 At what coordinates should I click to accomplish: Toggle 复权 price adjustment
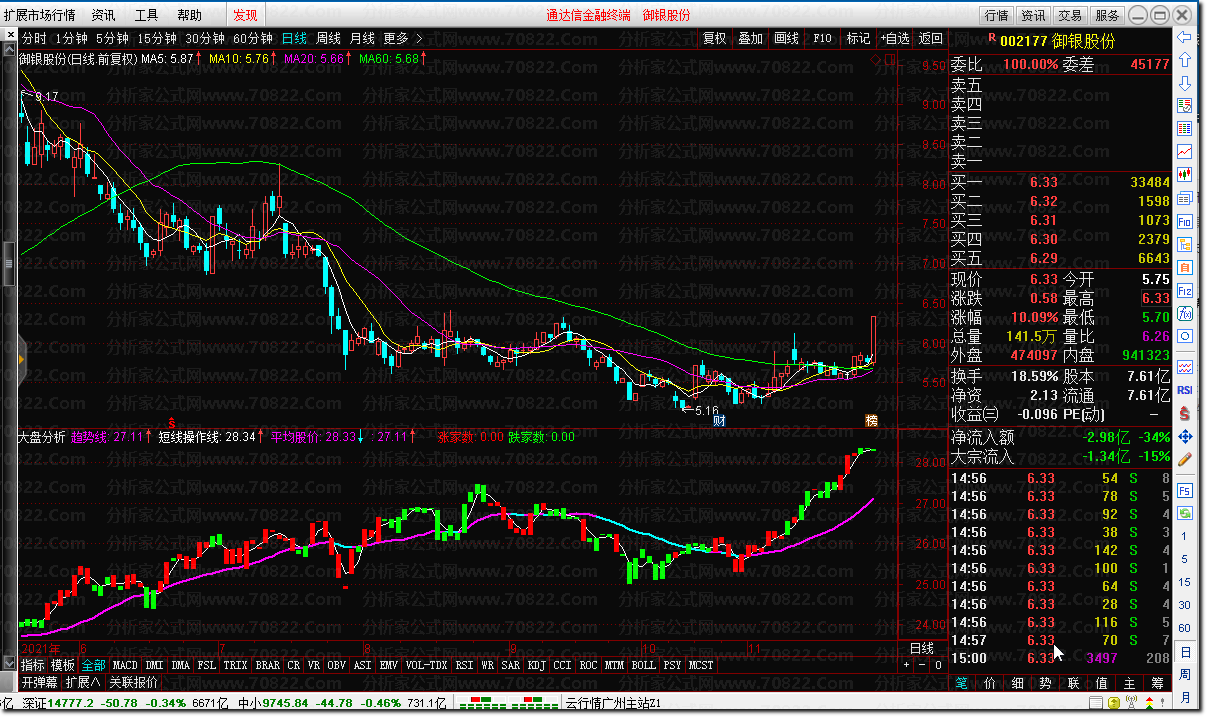point(715,38)
